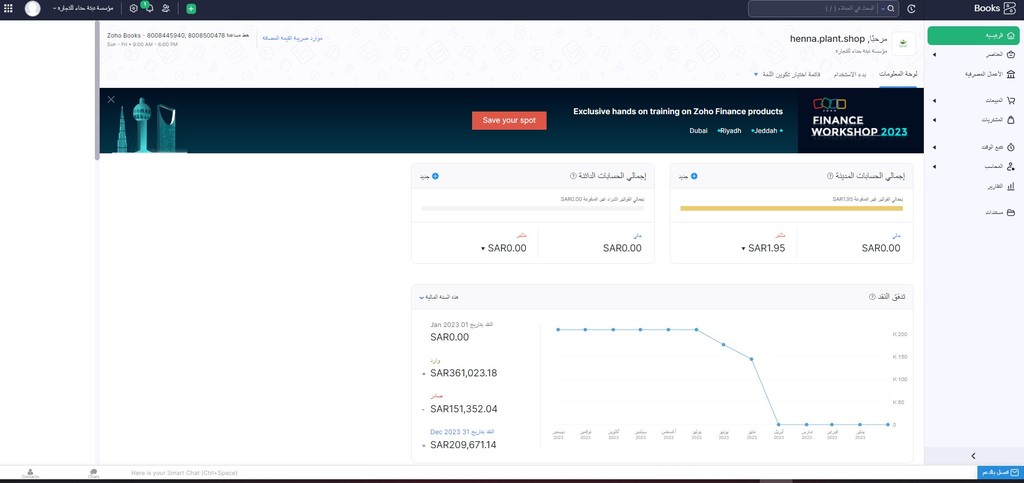Expand the Items submenu arrow

pyautogui.click(x=933, y=55)
